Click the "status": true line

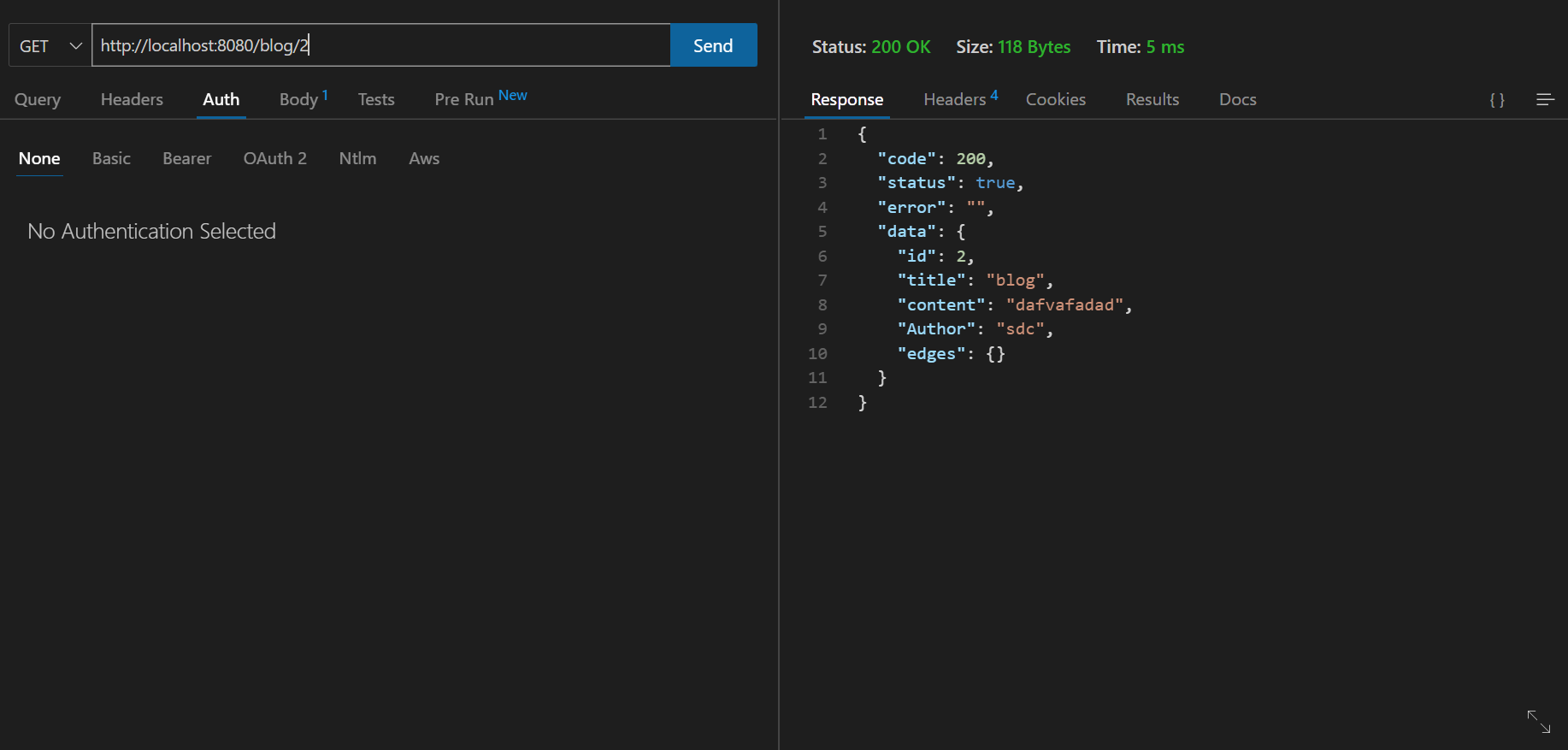coord(951,183)
